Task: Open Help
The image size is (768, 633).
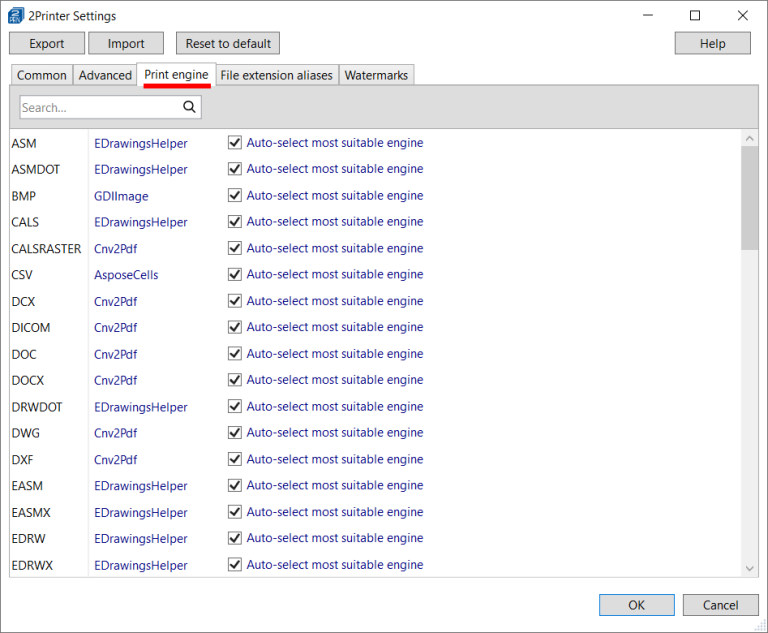Action: point(712,43)
